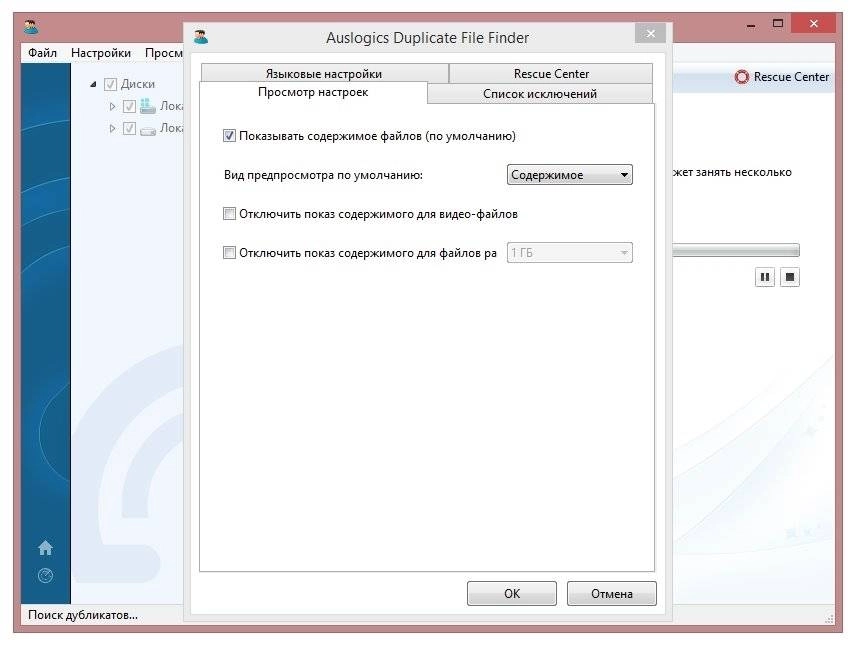Switch to the Языковые настройки tab
The height and width of the screenshot is (652, 860).
click(x=324, y=73)
